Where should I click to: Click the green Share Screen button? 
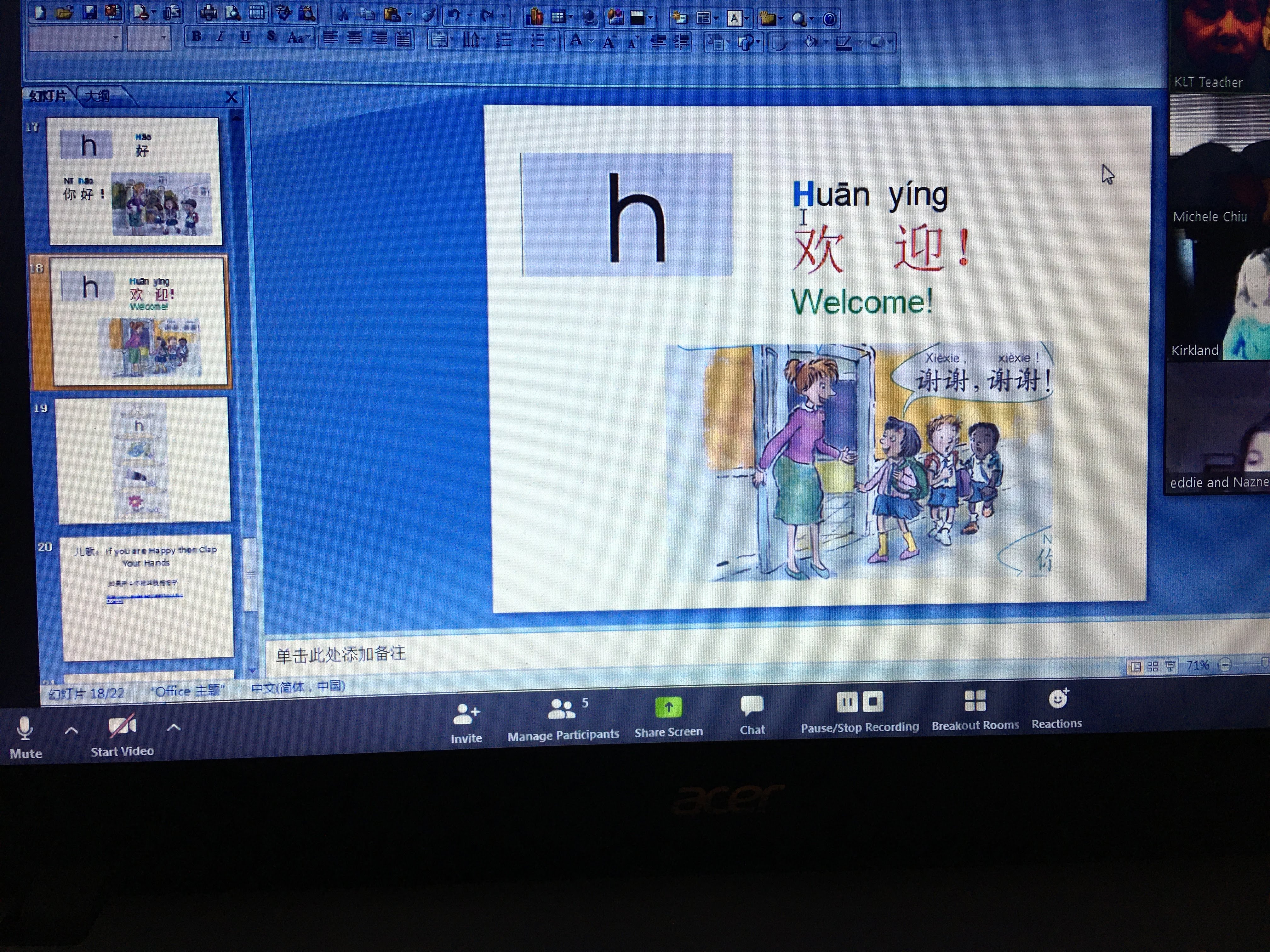tap(668, 717)
